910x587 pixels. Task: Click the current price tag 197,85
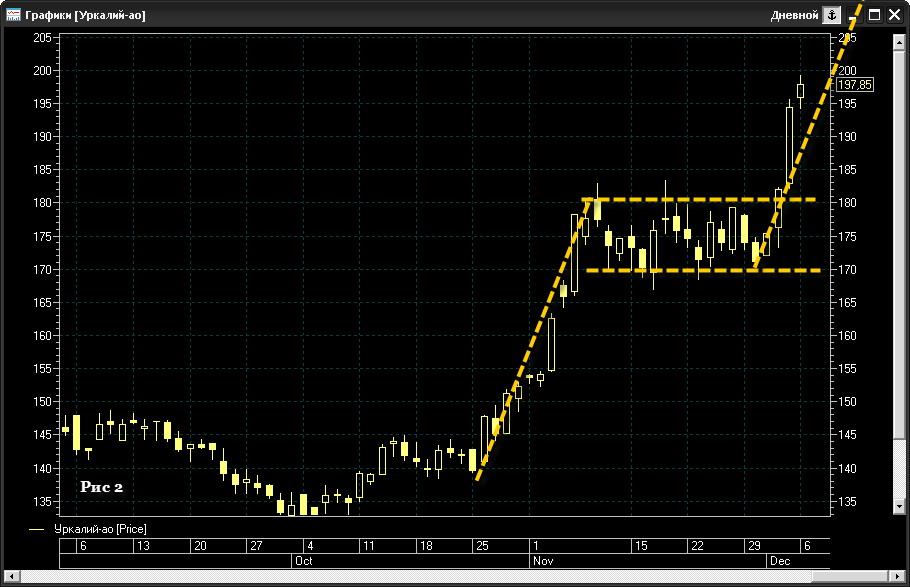[854, 85]
